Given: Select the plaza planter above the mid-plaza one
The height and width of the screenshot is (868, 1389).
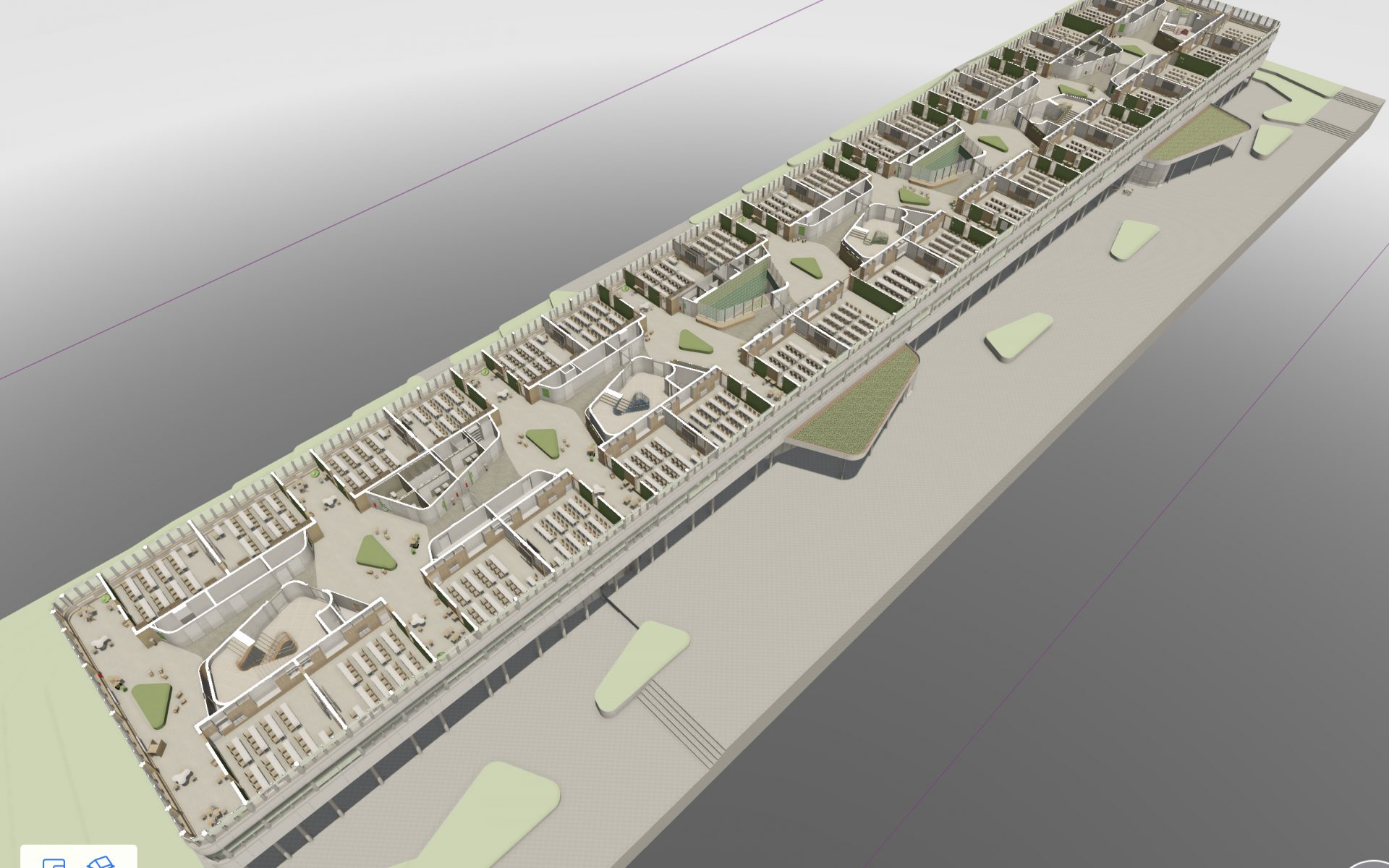Looking at the screenshot, I should [x=1133, y=239].
